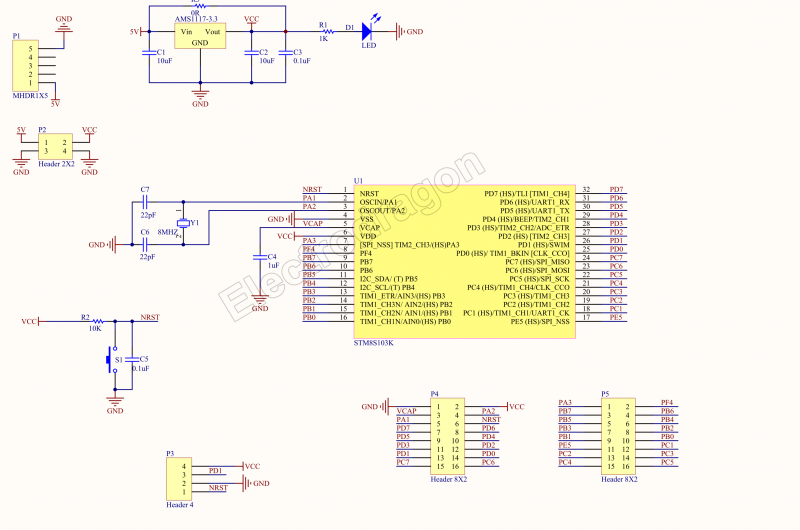Click the D1 LED diode symbol
This screenshot has height=530, width=800.
click(367, 32)
